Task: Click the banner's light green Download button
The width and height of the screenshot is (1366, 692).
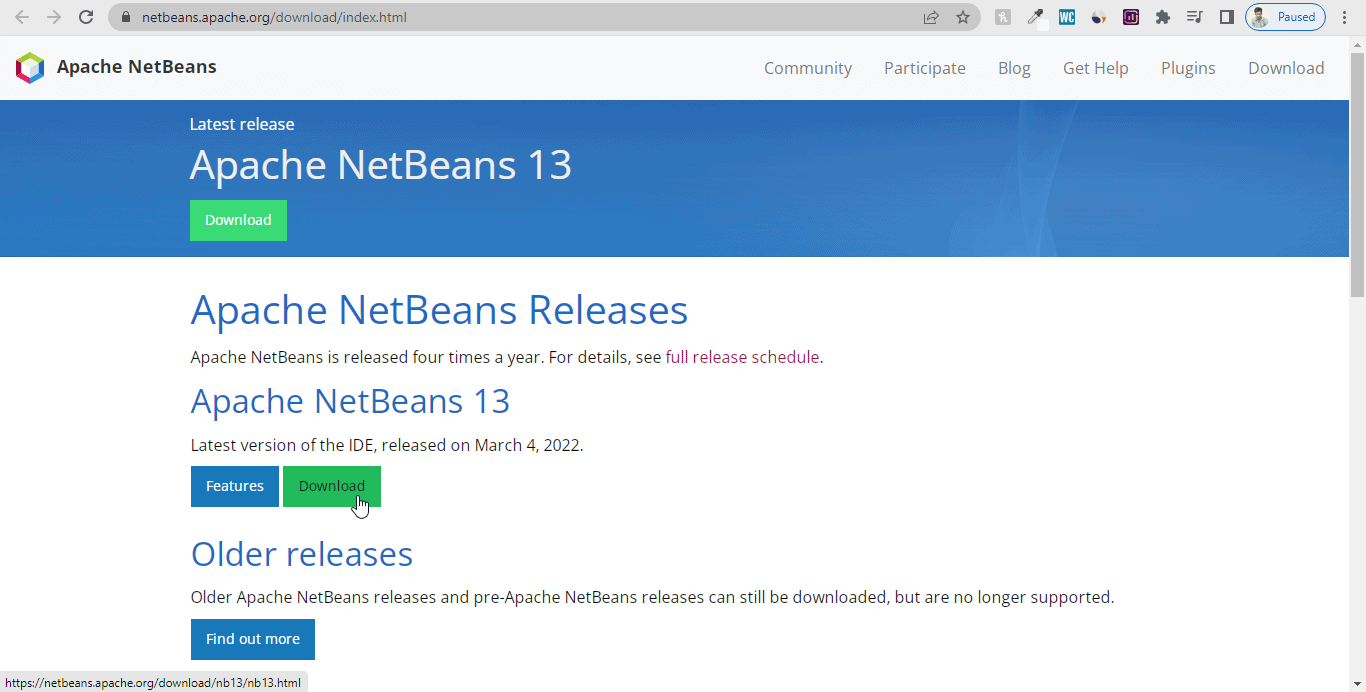Action: pyautogui.click(x=238, y=220)
